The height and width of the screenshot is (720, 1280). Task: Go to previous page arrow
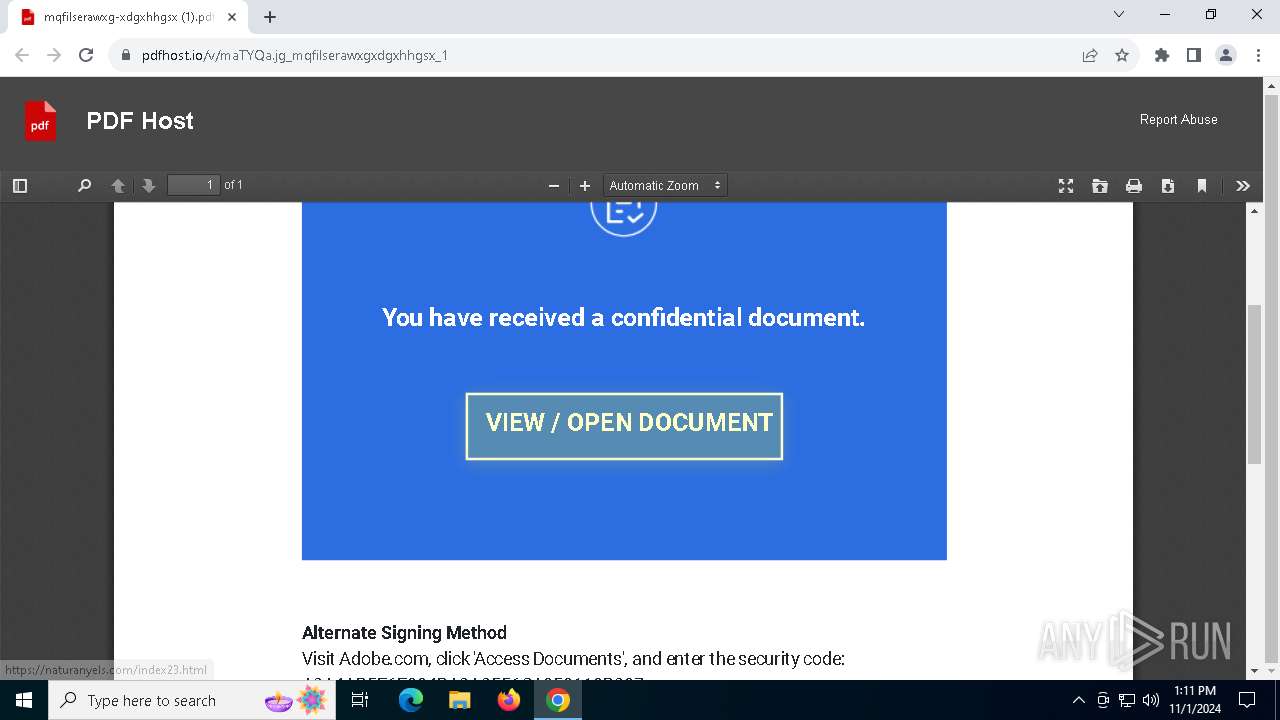pyautogui.click(x=118, y=185)
